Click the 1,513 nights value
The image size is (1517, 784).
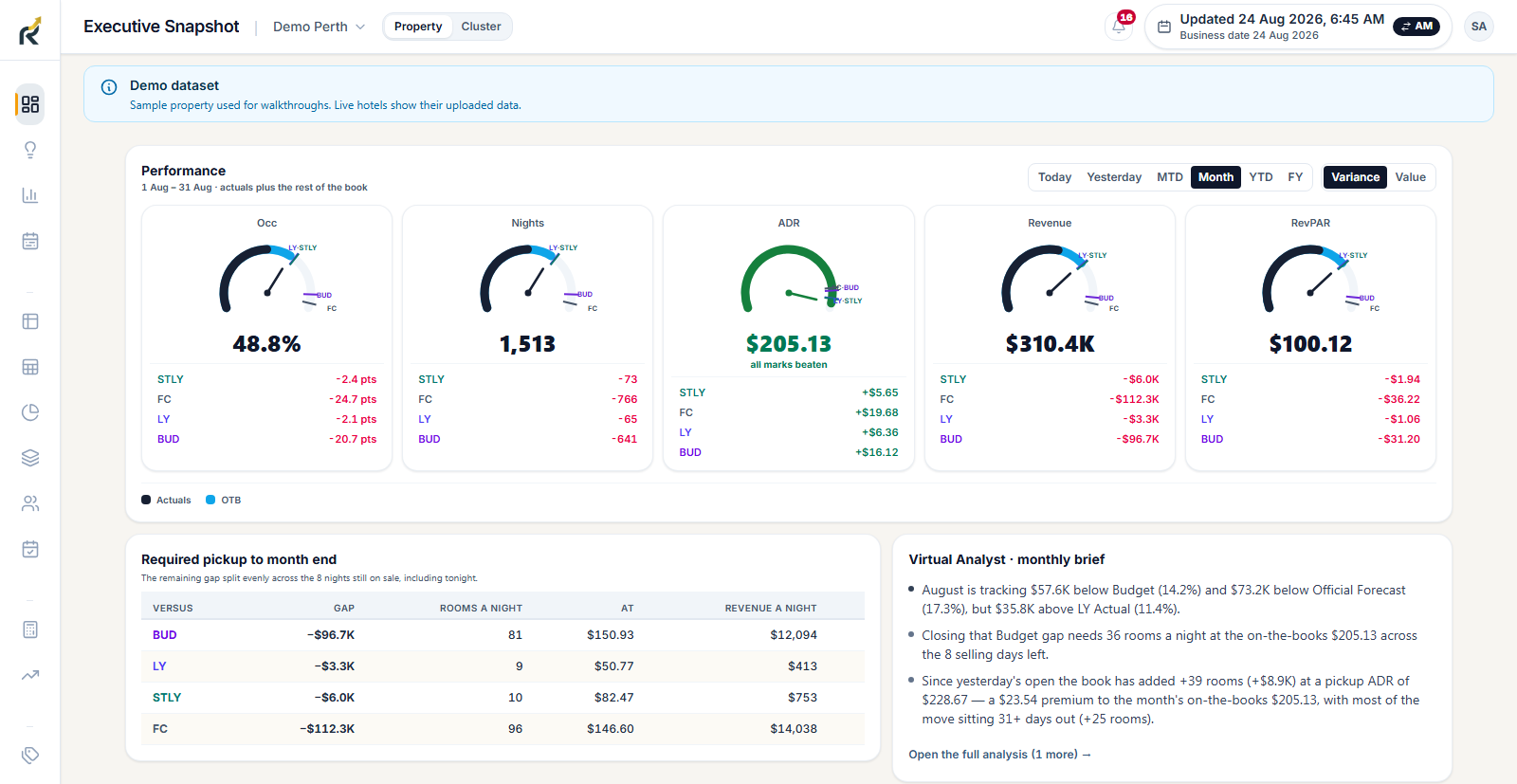[528, 344]
